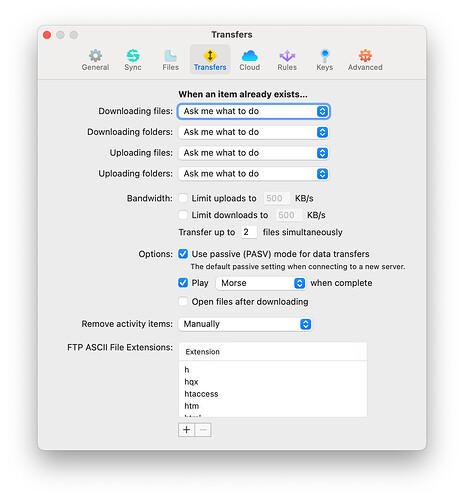Open the General preferences gear icon
This screenshot has height=500, width=464.
95,56
